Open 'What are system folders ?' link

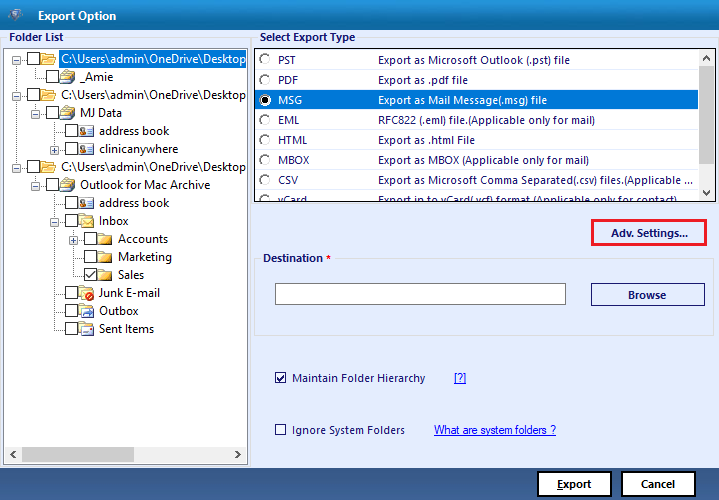pyautogui.click(x=495, y=430)
